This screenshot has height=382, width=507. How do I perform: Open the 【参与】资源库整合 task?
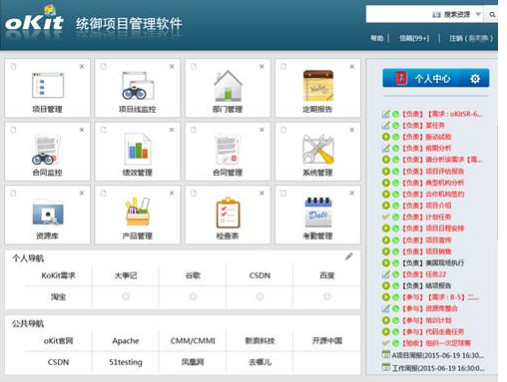click(x=430, y=309)
